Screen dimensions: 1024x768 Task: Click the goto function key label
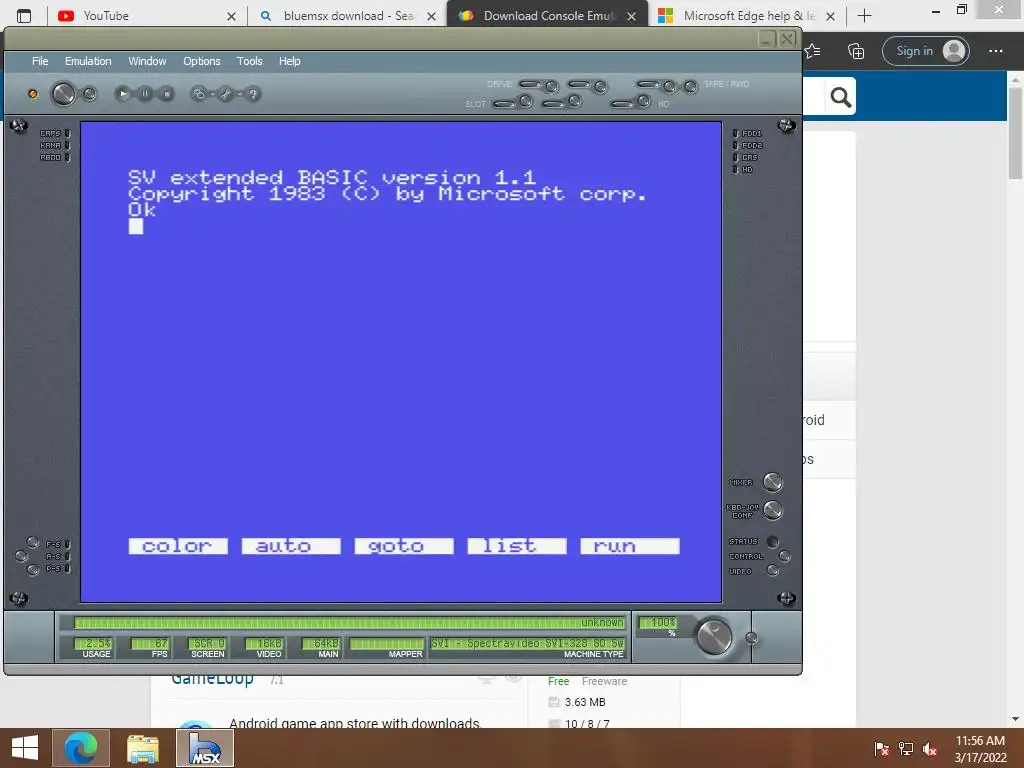pyautogui.click(x=404, y=546)
